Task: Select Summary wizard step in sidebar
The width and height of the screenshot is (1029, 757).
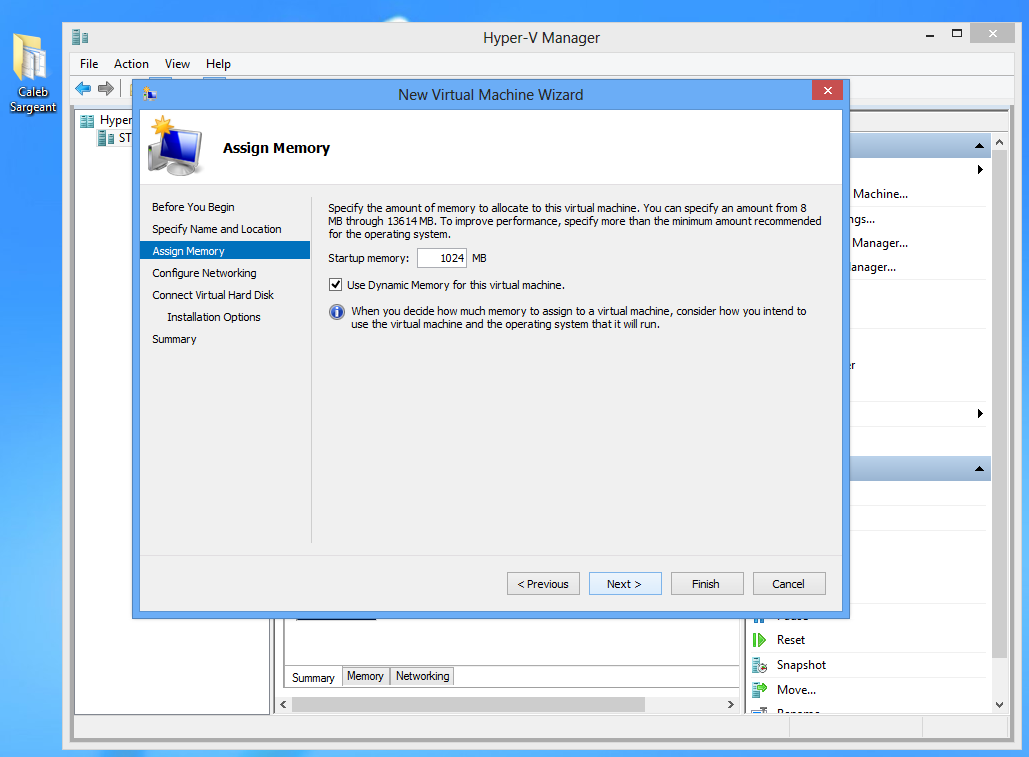Action: coord(174,339)
